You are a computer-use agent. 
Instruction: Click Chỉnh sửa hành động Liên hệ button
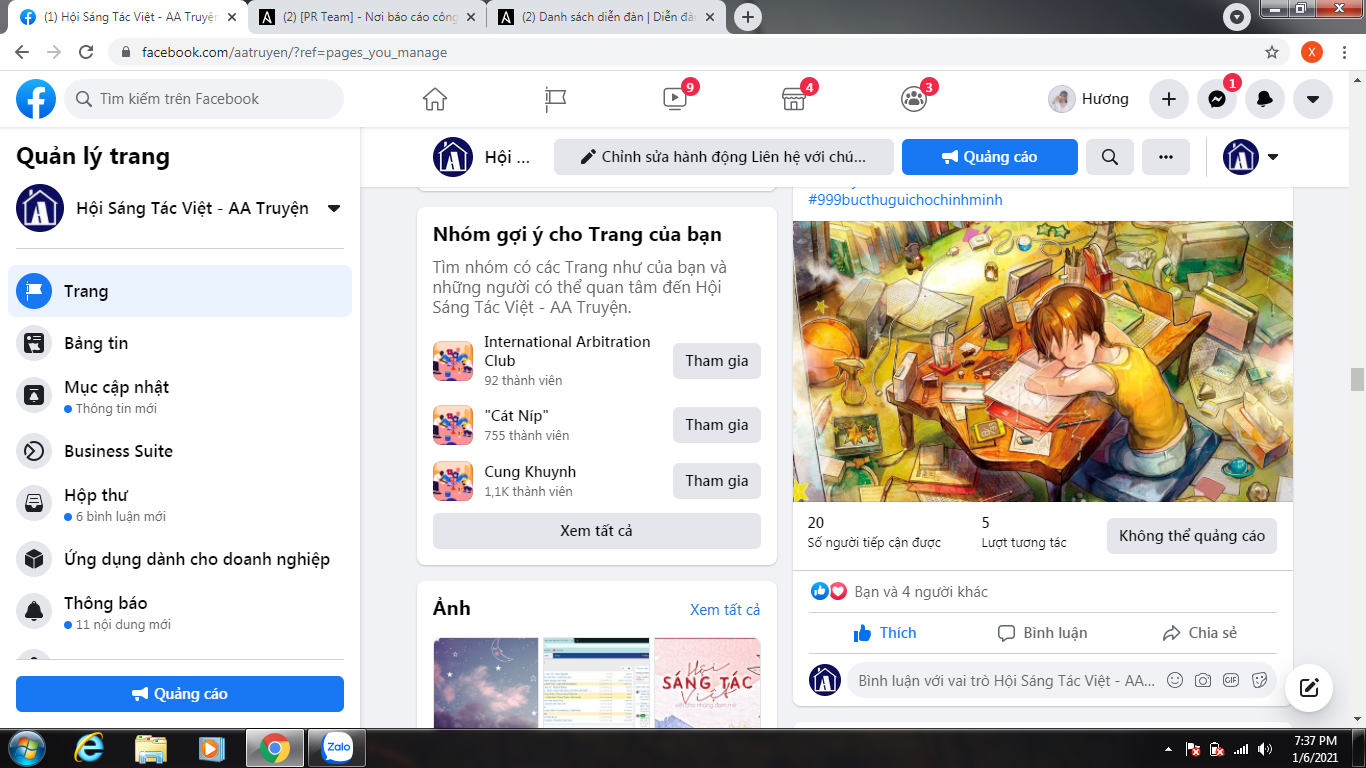click(x=724, y=157)
